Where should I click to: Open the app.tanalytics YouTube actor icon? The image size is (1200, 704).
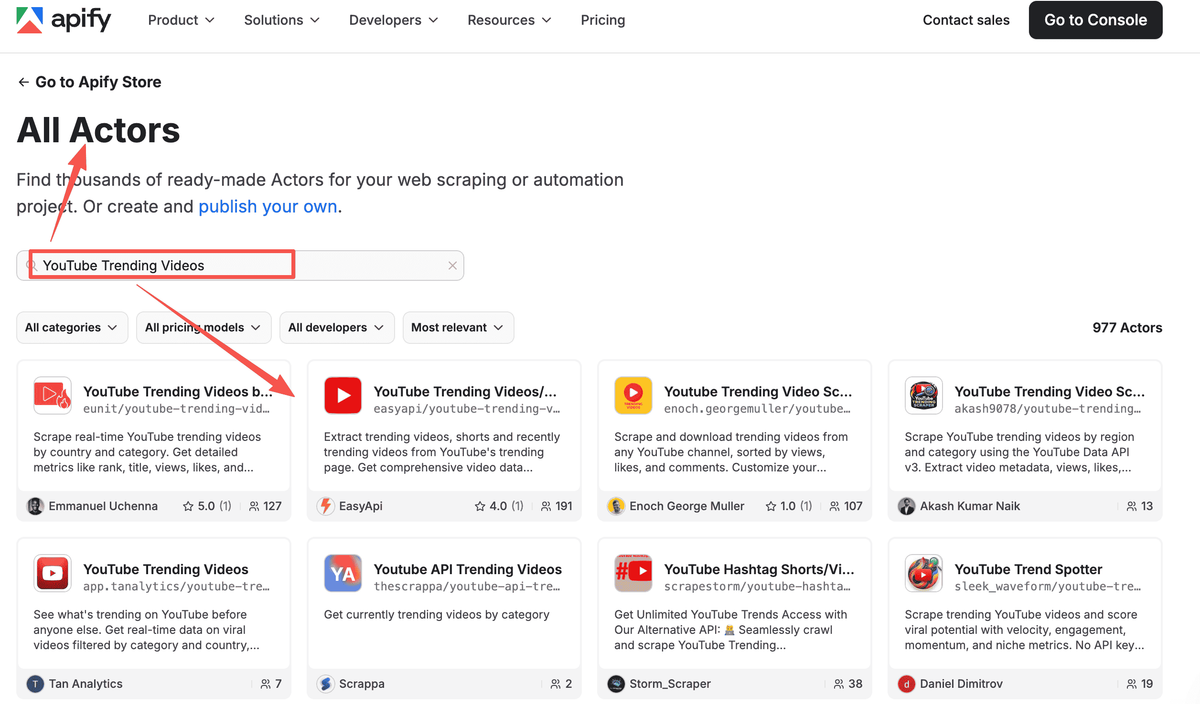pyautogui.click(x=52, y=574)
